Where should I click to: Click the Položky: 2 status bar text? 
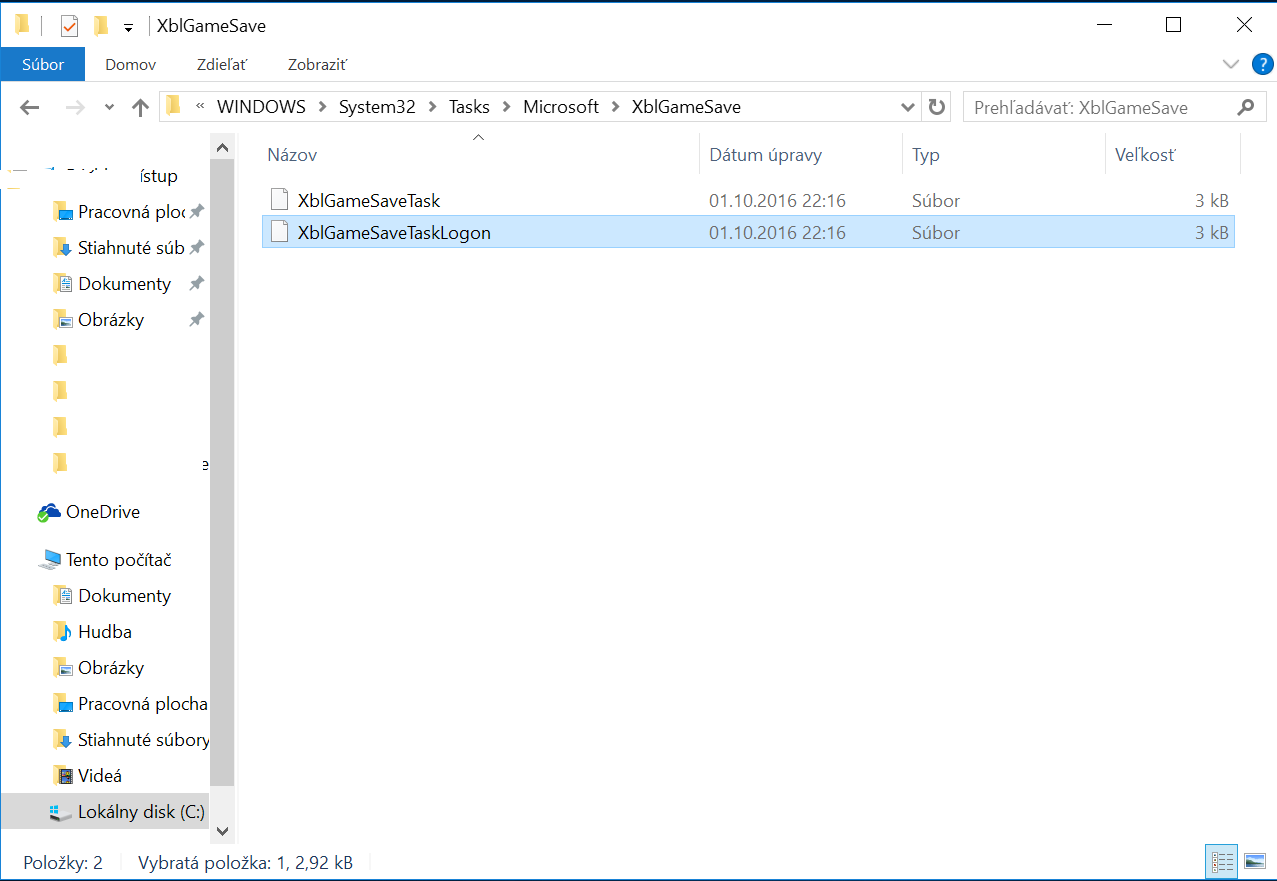point(63,862)
